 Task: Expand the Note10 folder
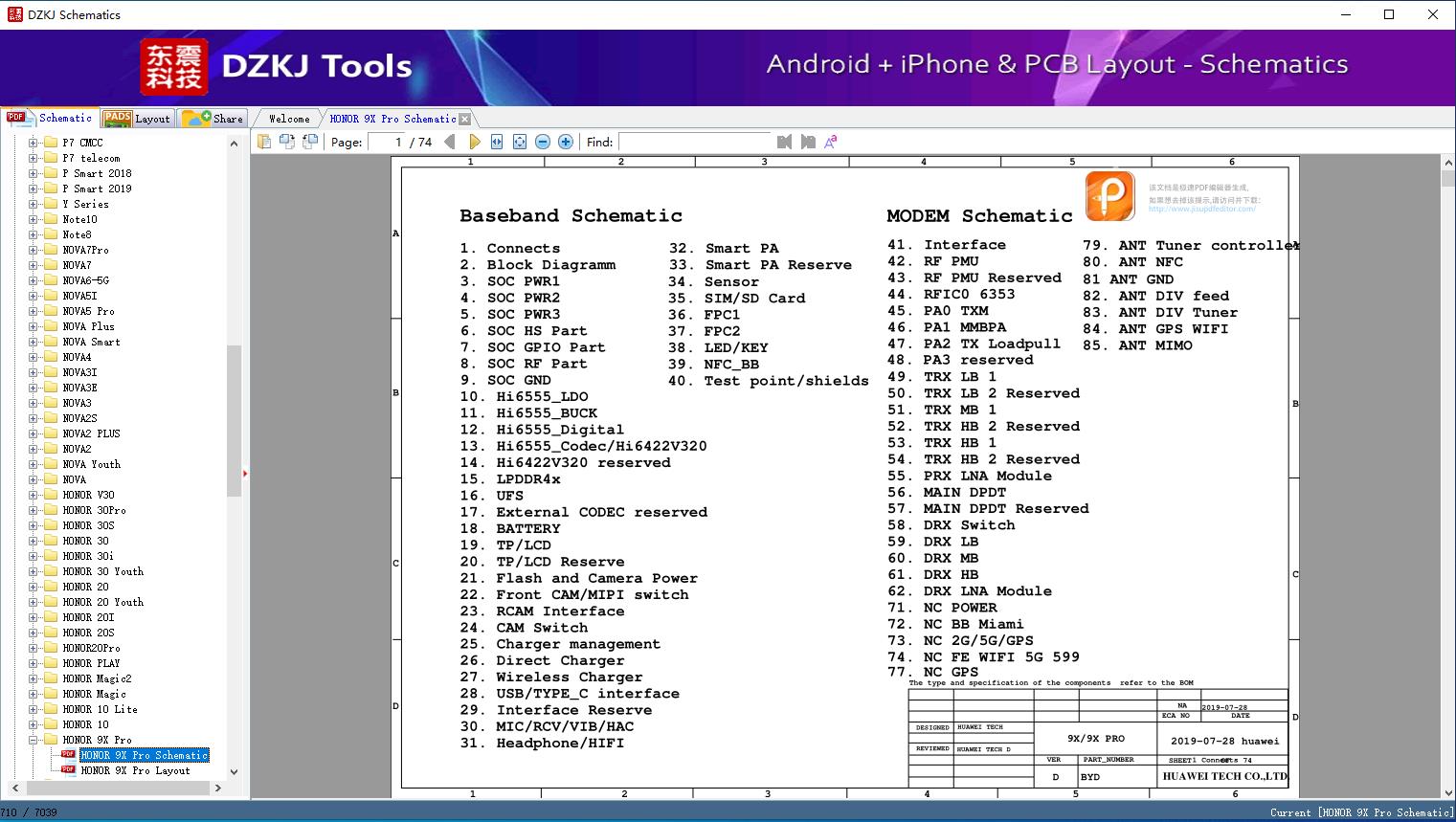tap(34, 219)
